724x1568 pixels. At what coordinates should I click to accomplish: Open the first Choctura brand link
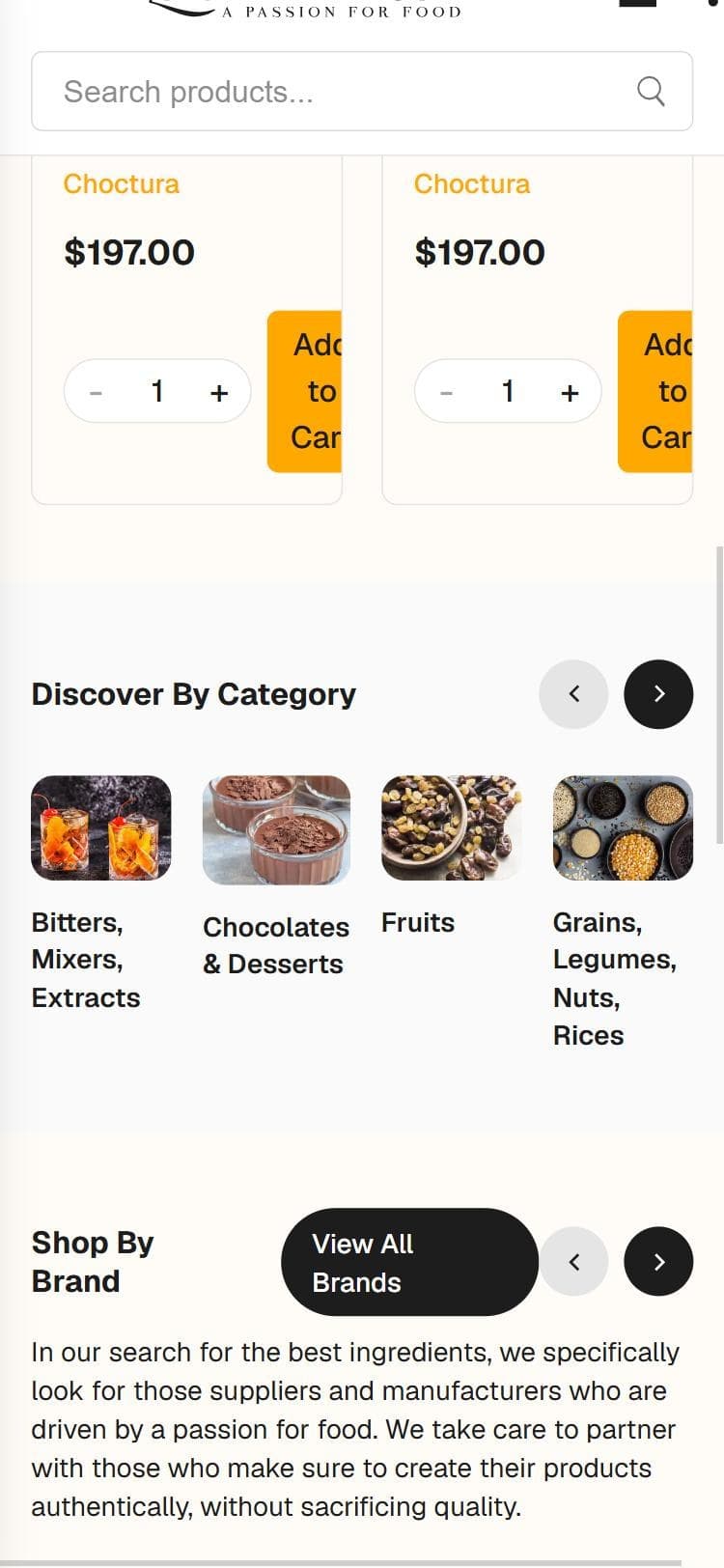click(122, 183)
